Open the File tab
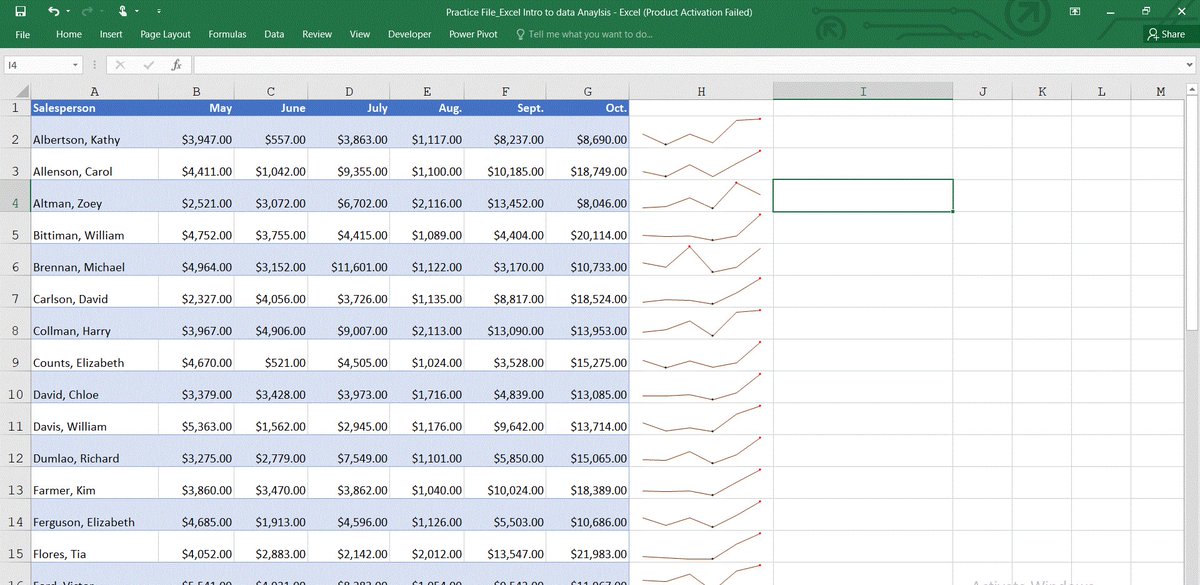1200x585 pixels. (x=23, y=34)
